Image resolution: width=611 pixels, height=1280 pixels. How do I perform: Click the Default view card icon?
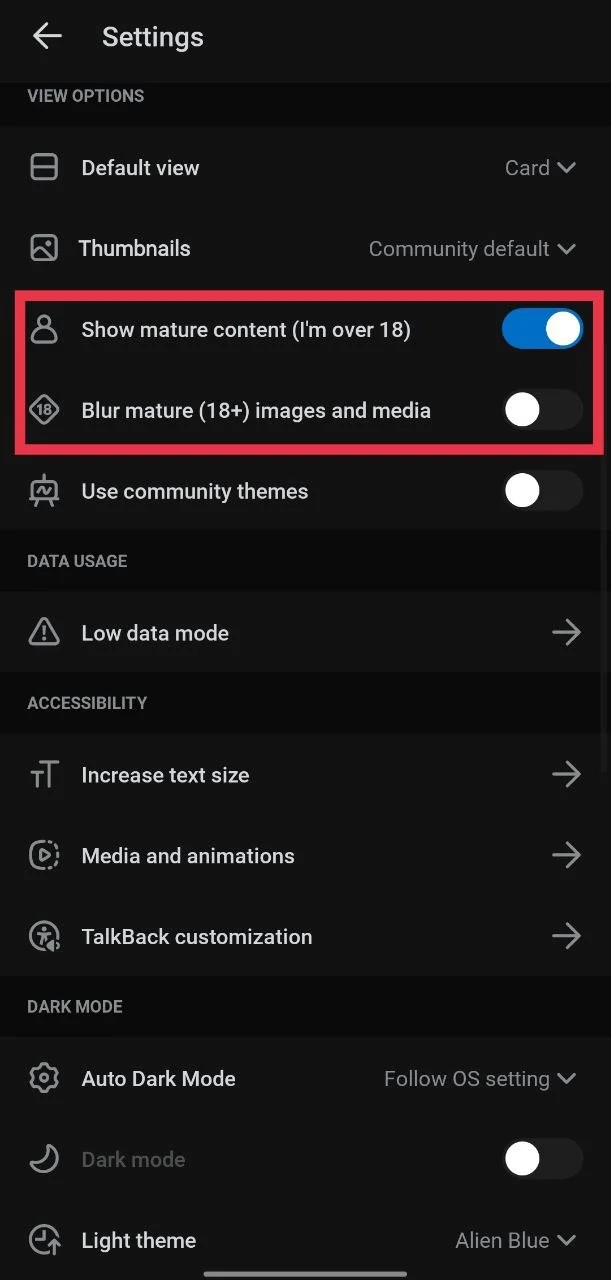coord(44,167)
